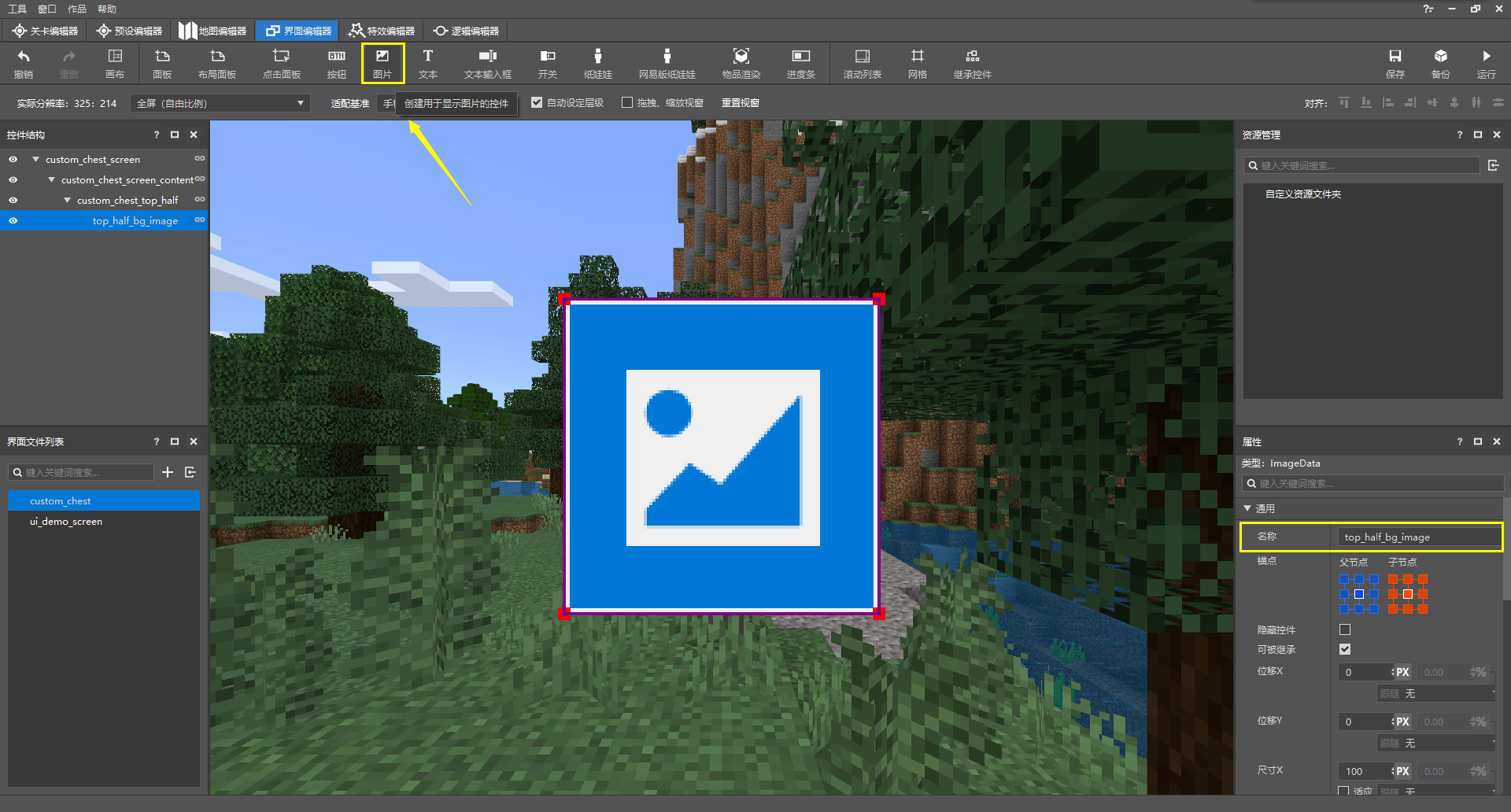Collapse the custom_chest_top_half node
Viewport: 1511px width, 812px height.
67,200
